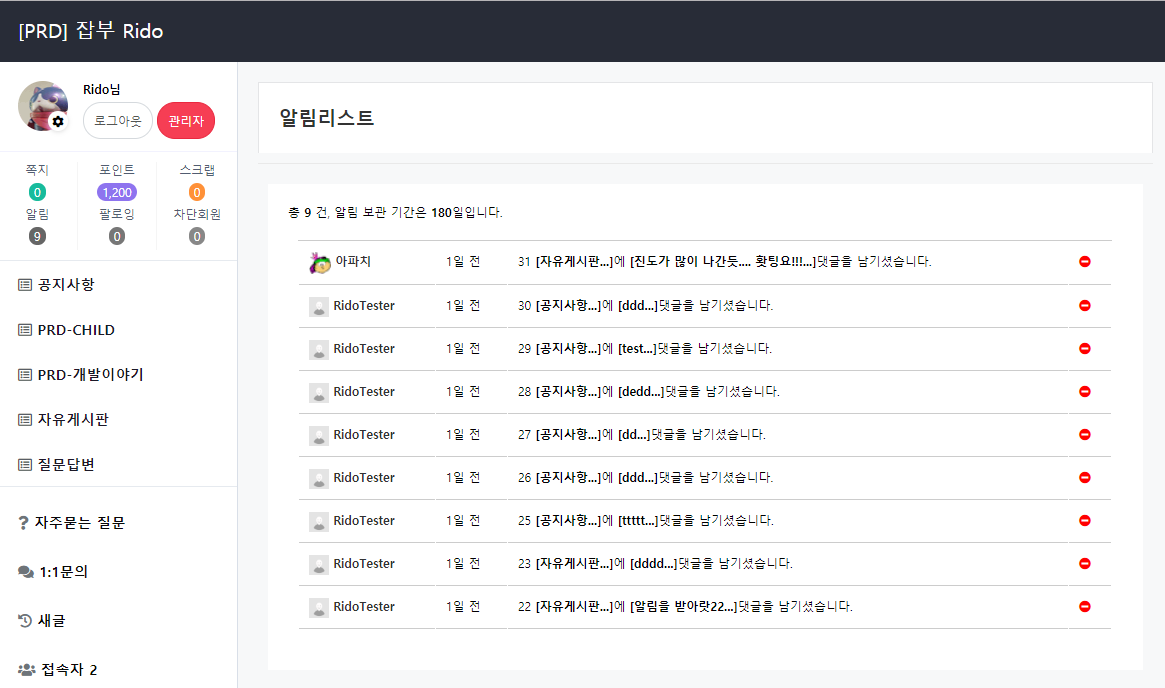Click the [PRD] 잡부 Rido site title

[x=91, y=31]
